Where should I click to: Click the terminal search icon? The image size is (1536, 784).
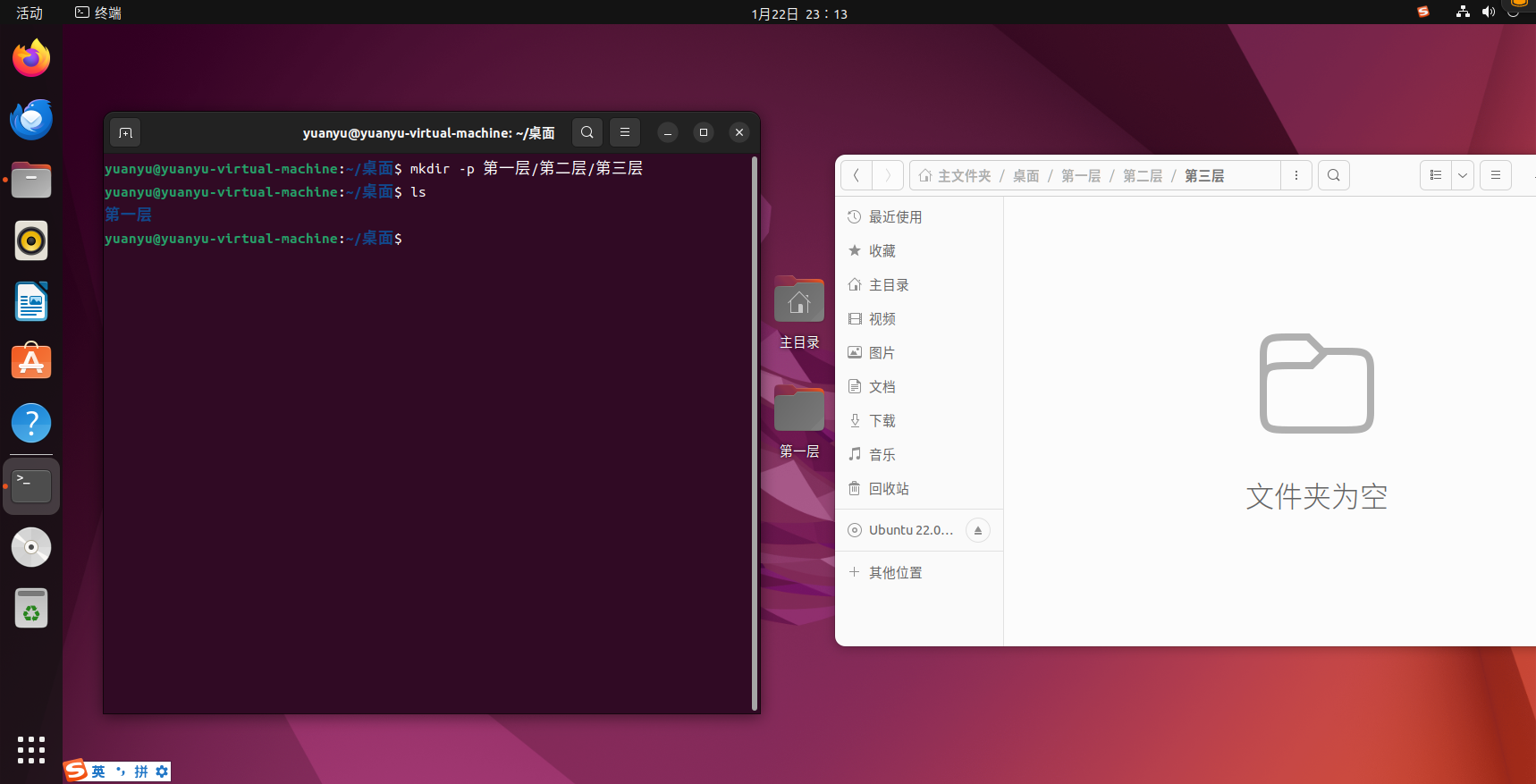click(587, 132)
